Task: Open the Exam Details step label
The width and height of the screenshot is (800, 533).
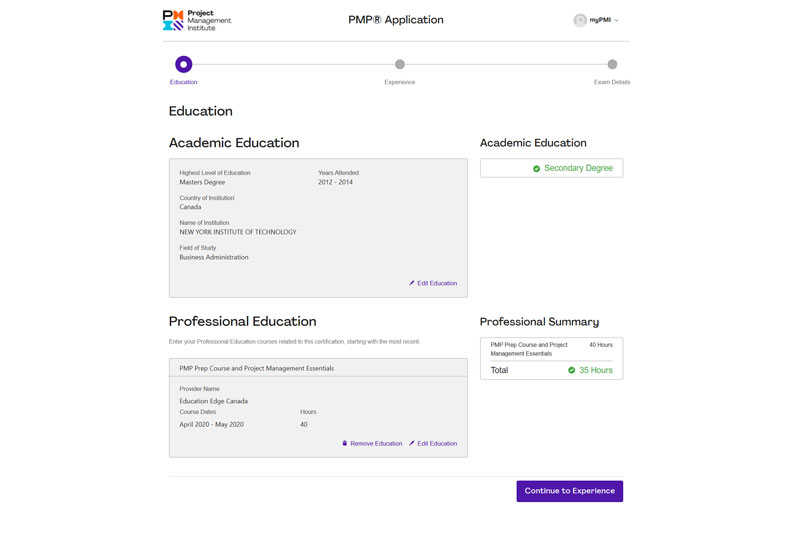Action: [x=612, y=82]
